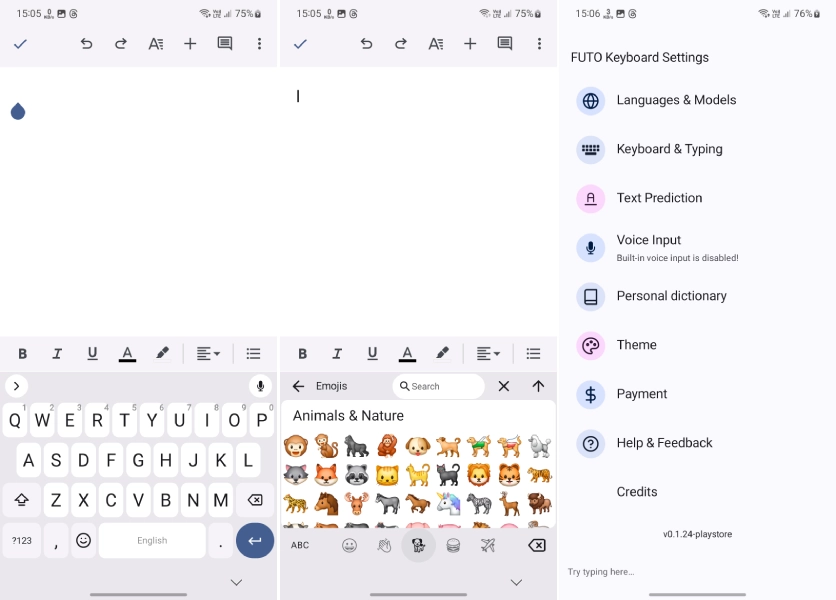Open text format options in left QWERTY screen
This screenshot has height=600, width=836.
(156, 44)
